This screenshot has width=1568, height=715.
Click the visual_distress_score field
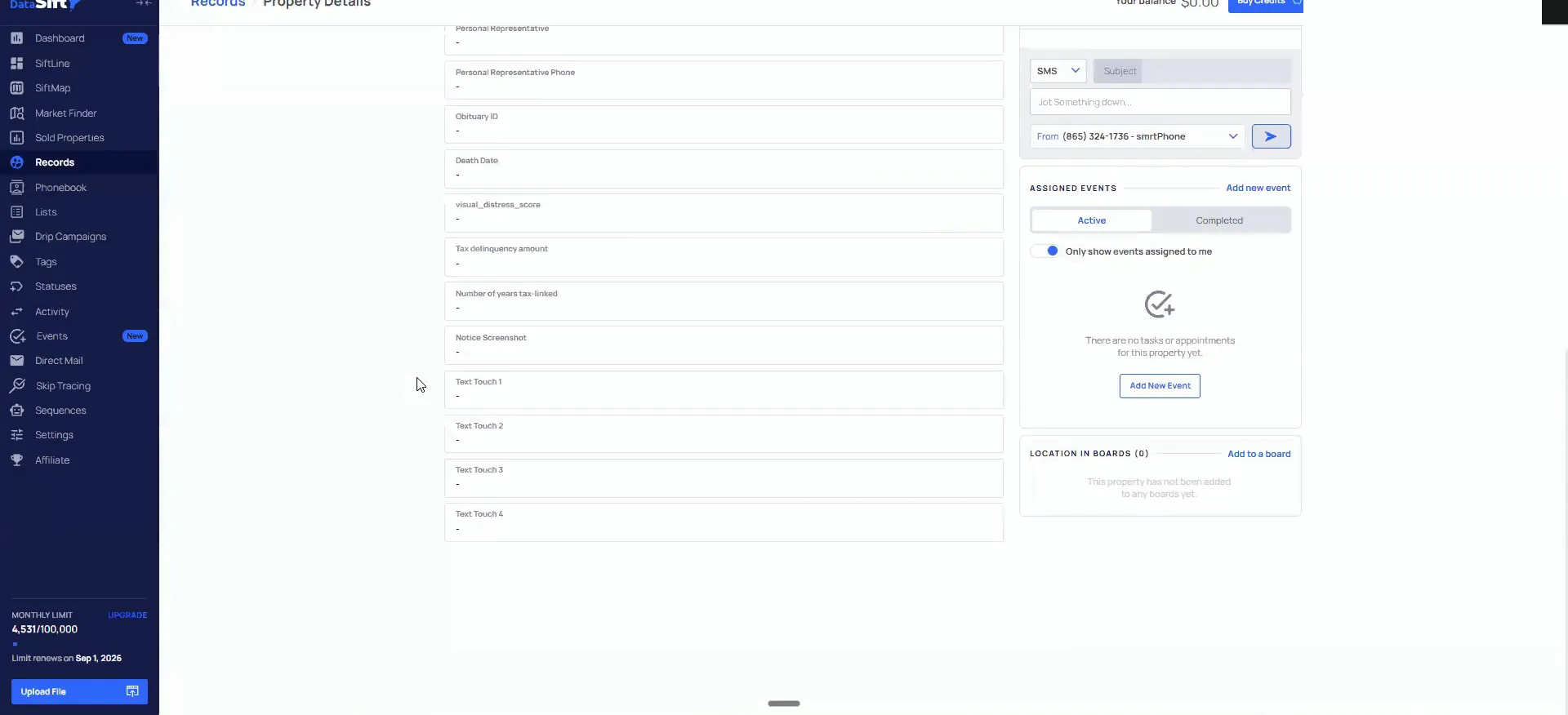pos(724,213)
